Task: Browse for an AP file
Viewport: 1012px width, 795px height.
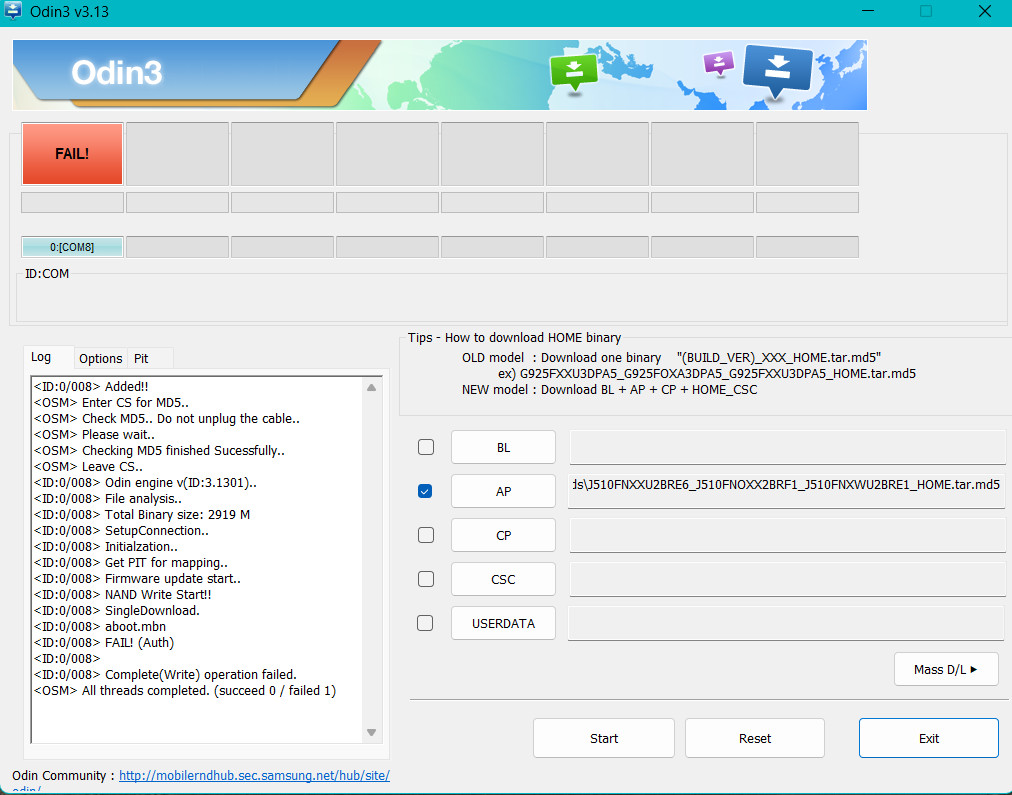Action: pyautogui.click(x=503, y=491)
